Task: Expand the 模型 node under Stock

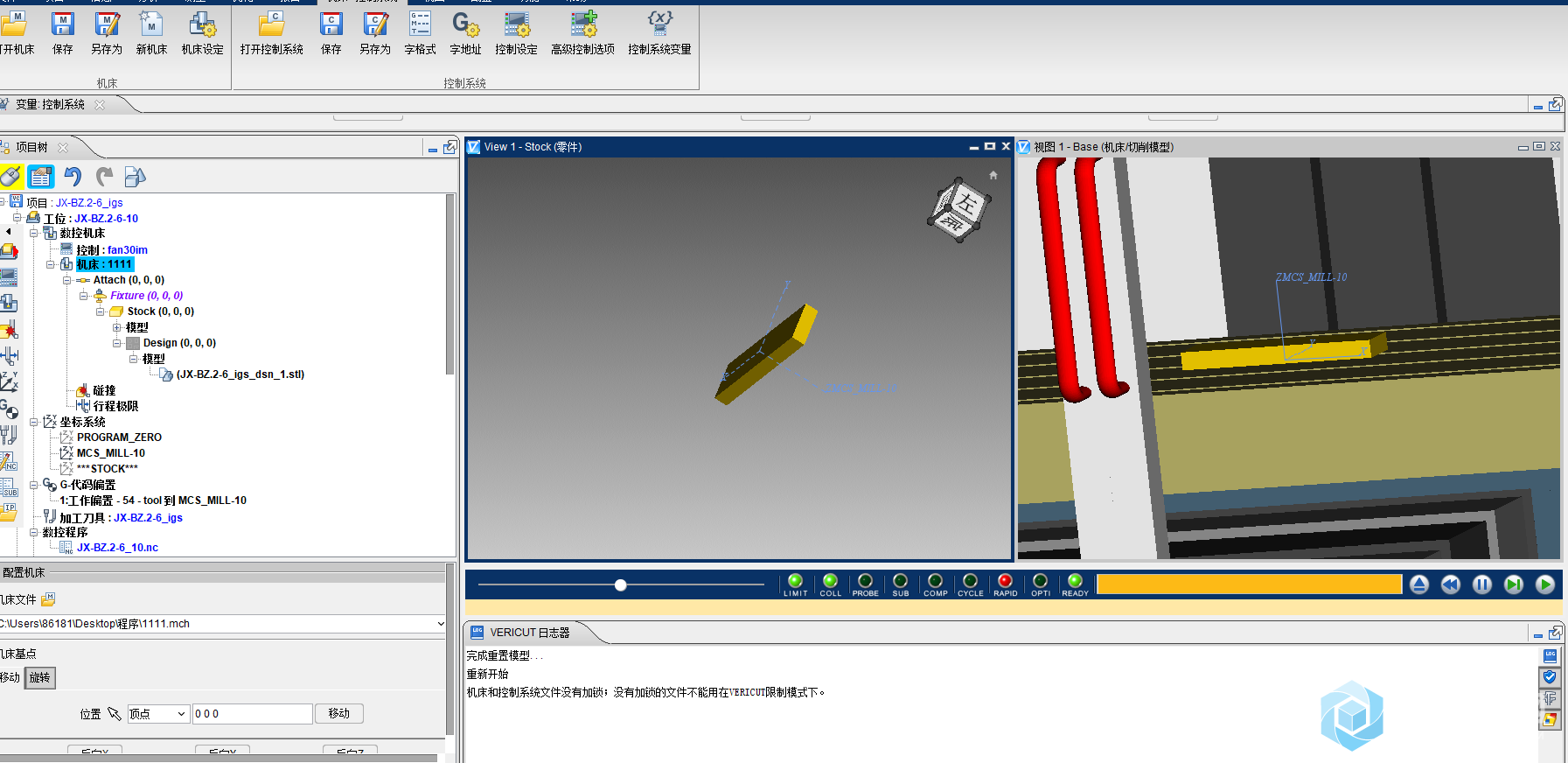Action: pos(116,327)
